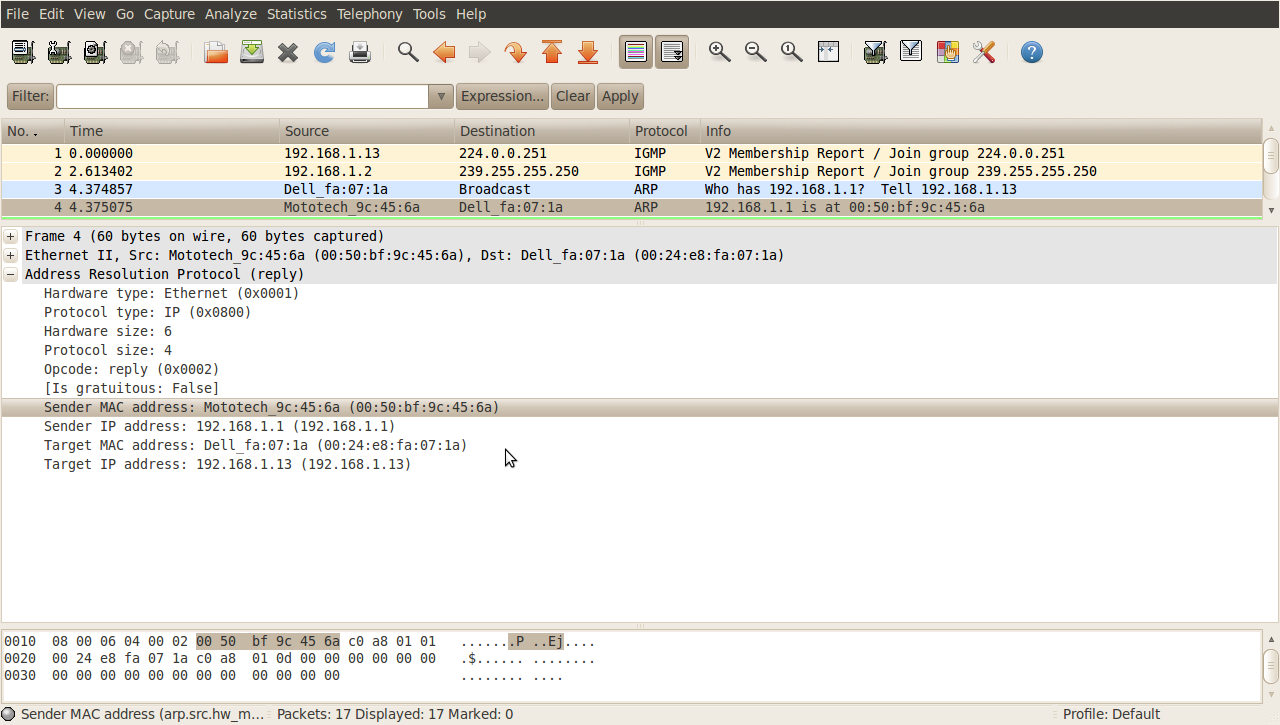Image resolution: width=1280 pixels, height=725 pixels.
Task: Open Preferences with the wrench icon
Action: [x=983, y=51]
